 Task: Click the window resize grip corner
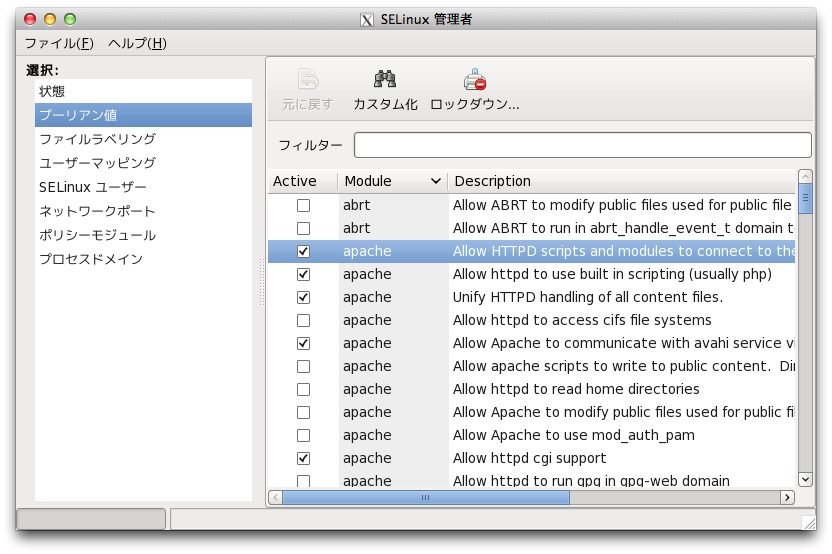[x=809, y=523]
